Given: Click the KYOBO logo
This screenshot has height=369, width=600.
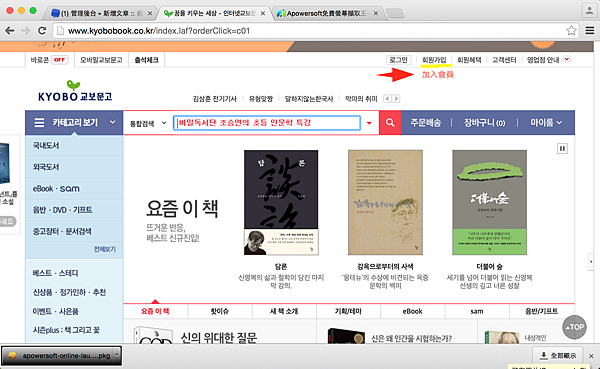Looking at the screenshot, I should (x=75, y=91).
